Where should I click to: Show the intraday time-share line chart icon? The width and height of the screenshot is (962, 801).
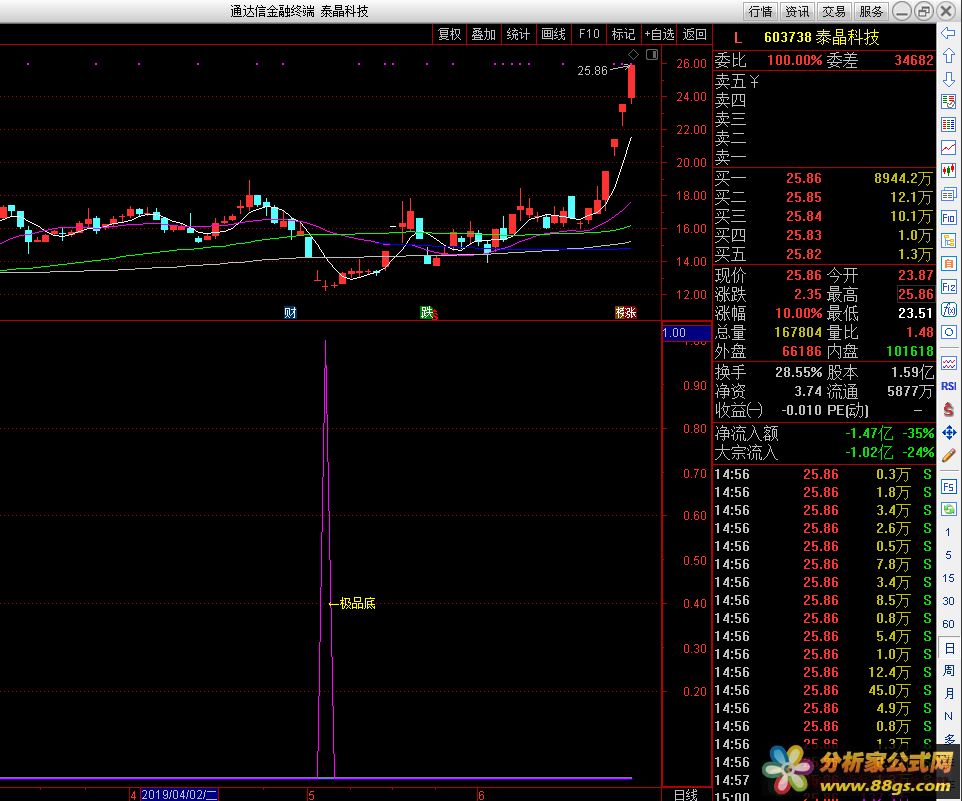pos(949,148)
